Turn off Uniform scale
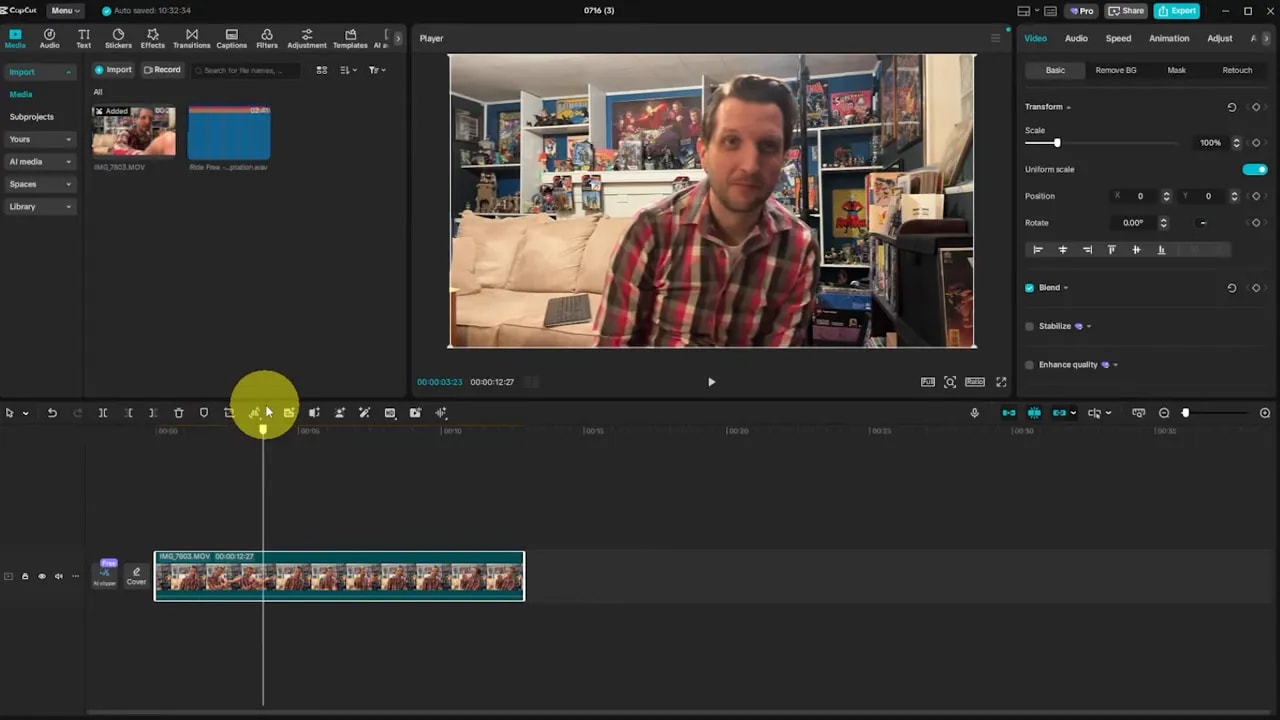This screenshot has width=1280, height=720. click(1254, 169)
